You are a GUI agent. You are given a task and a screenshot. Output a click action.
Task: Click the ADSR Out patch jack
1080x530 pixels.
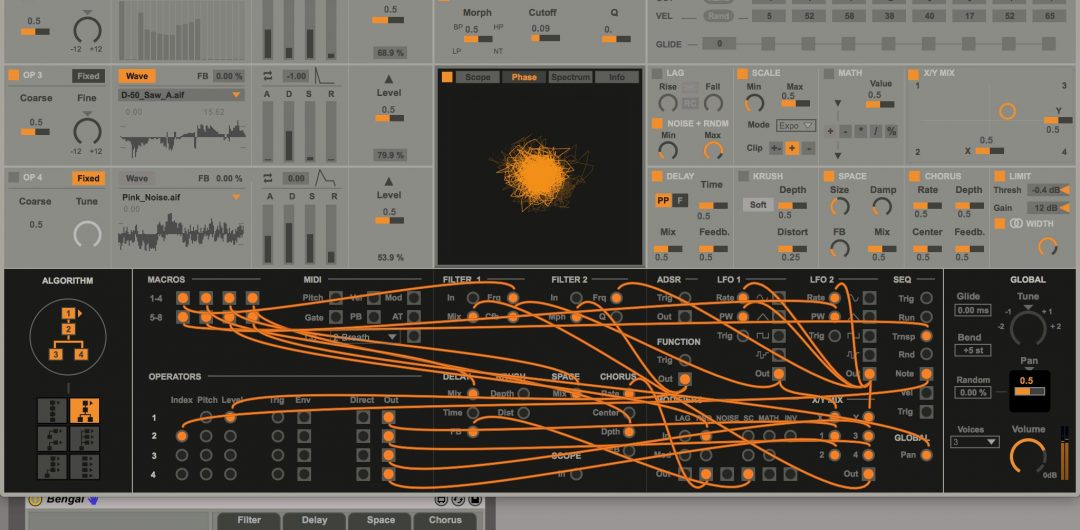point(684,316)
